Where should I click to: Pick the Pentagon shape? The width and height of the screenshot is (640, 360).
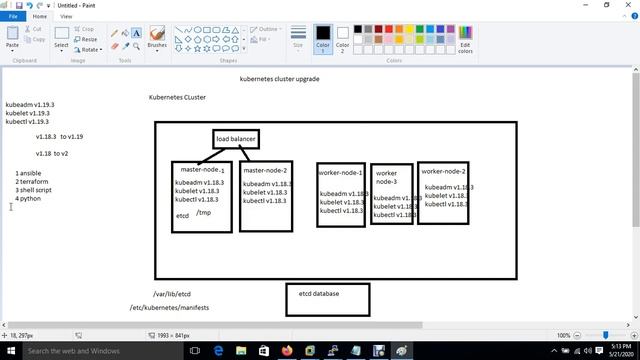click(198, 40)
